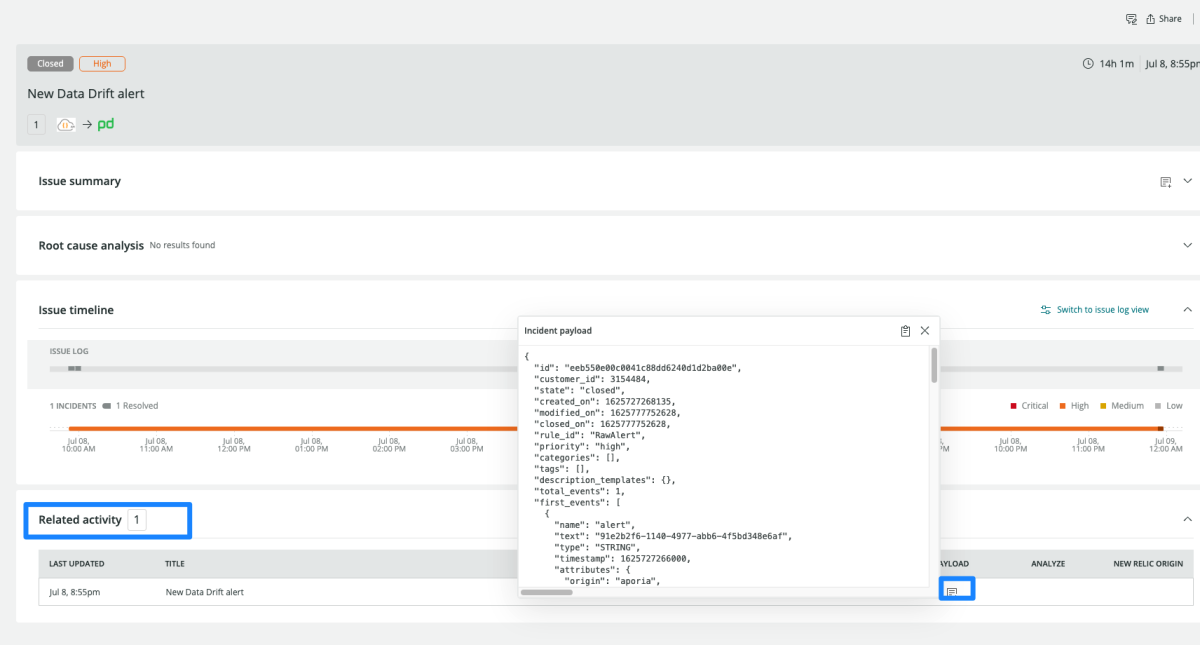Viewport: 1200px width, 645px height.
Task: Toggle the Critical severity legend item
Action: point(1029,406)
